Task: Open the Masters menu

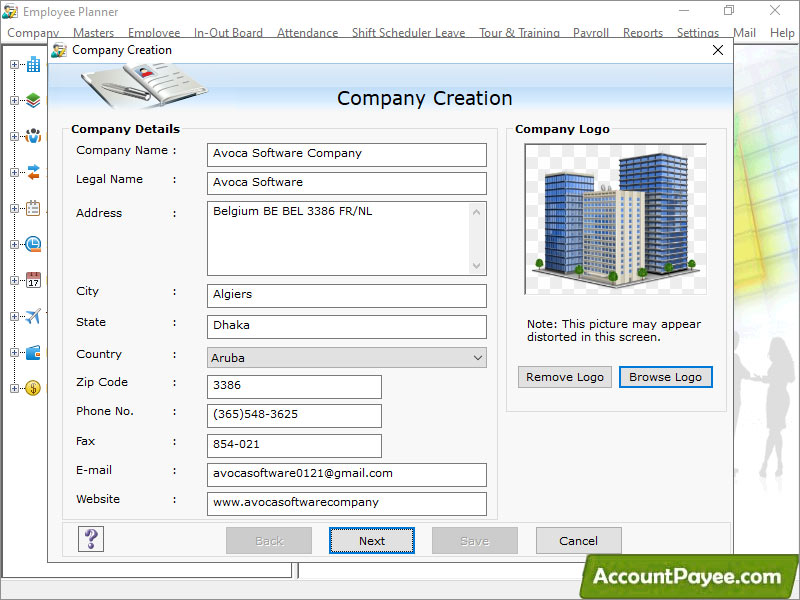Action: pyautogui.click(x=93, y=33)
